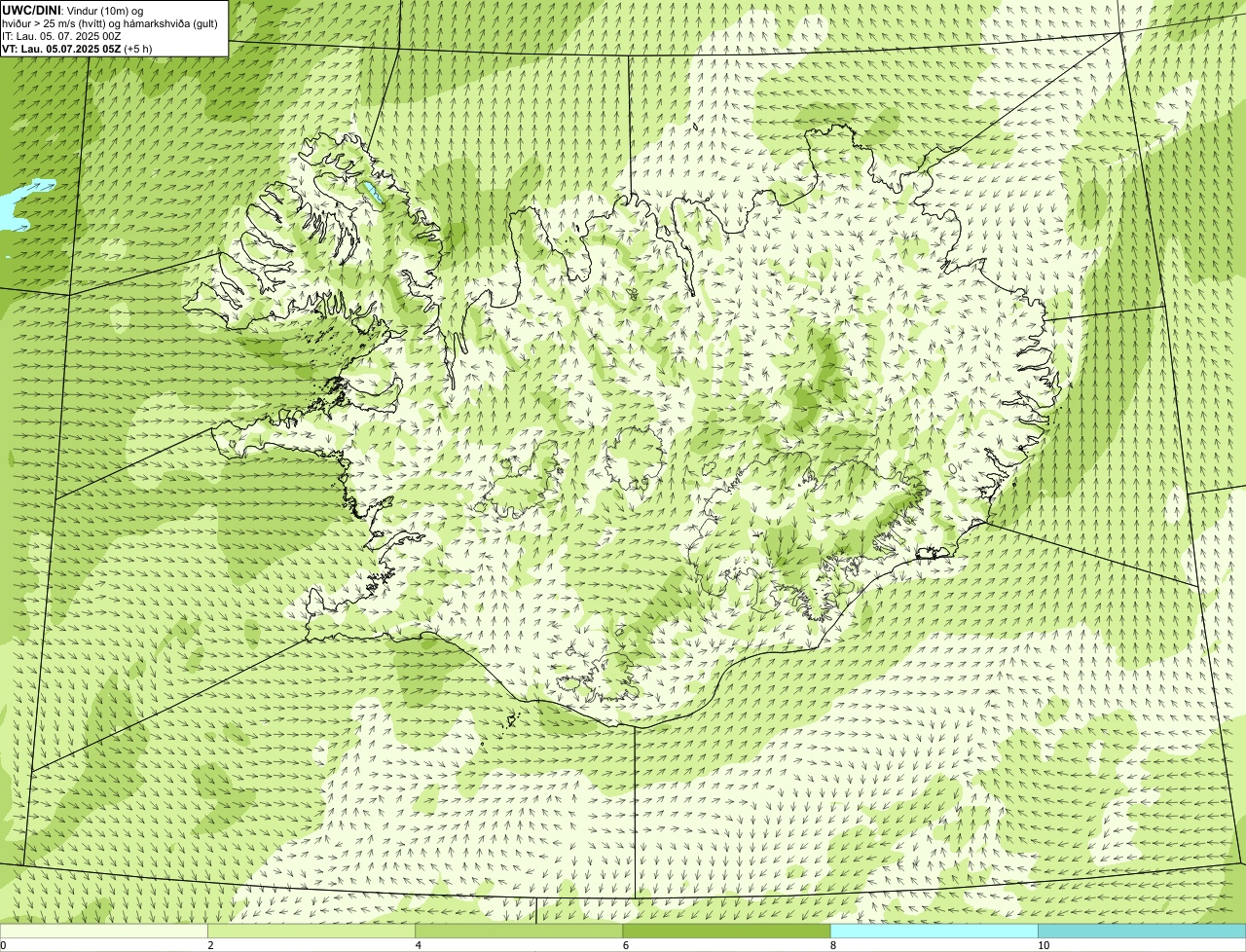
Task: Click the palest 0–2 m/s color bar segment
Action: [104, 931]
